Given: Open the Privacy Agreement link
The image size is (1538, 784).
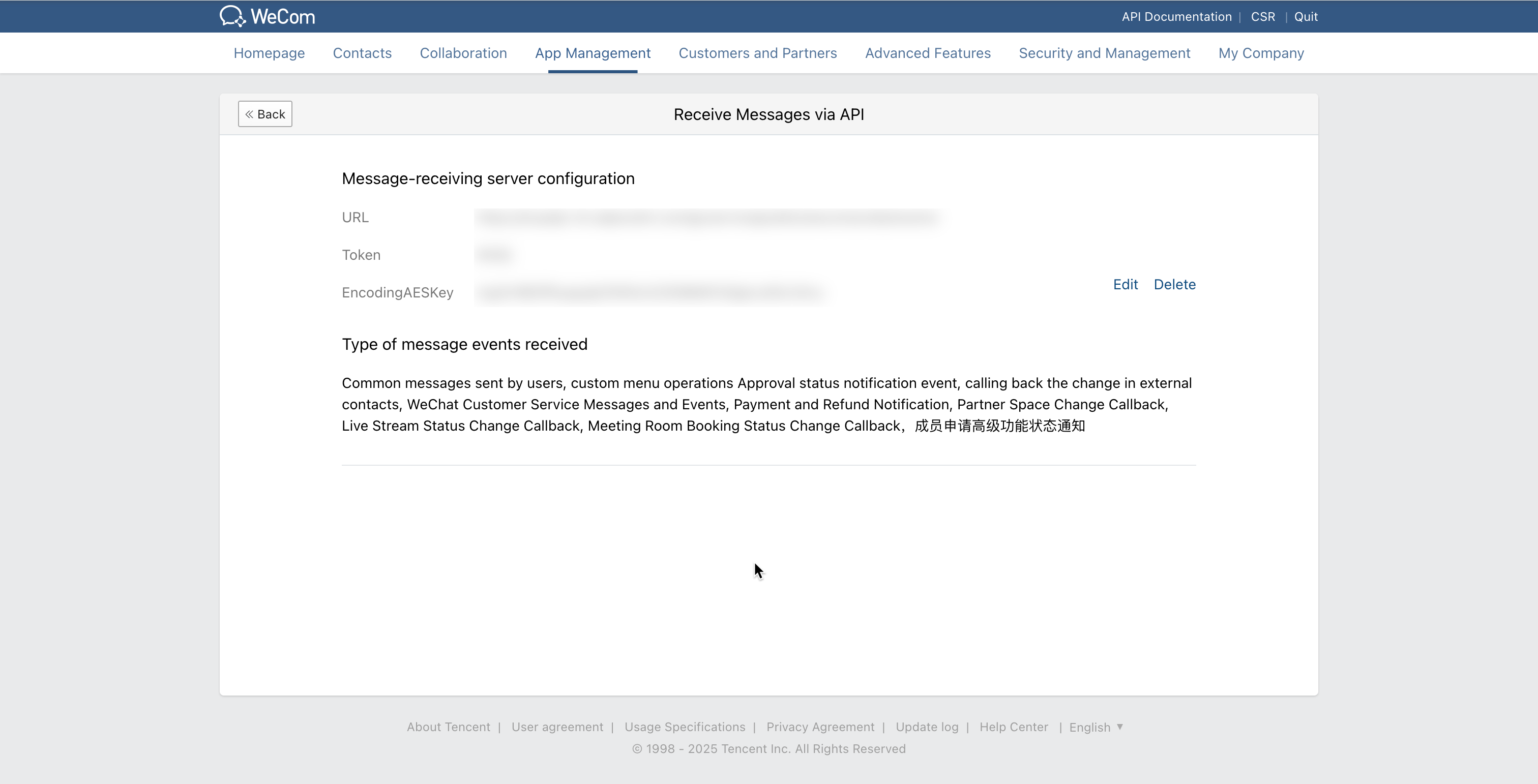Looking at the screenshot, I should pyautogui.click(x=820, y=728).
